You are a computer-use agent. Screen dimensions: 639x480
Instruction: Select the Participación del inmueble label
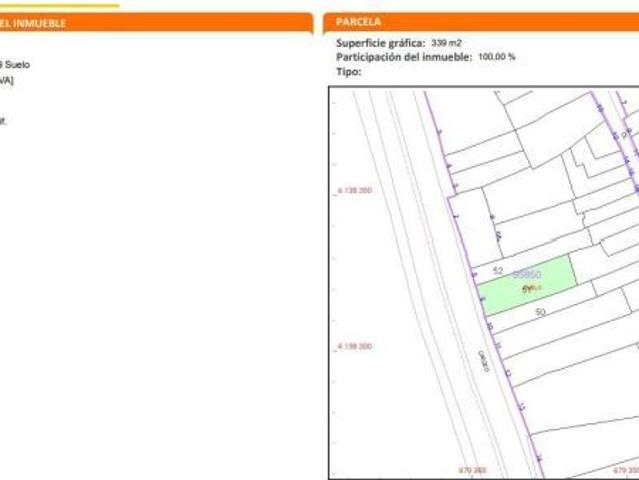click(404, 57)
